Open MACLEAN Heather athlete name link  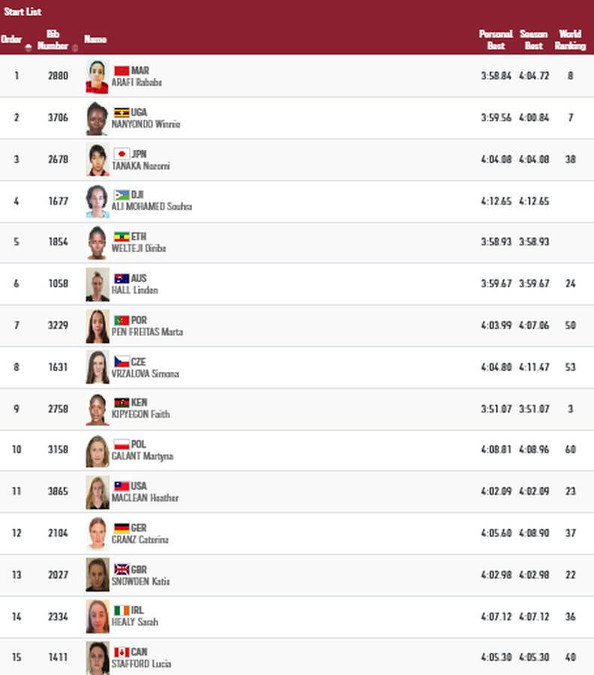[x=145, y=498]
